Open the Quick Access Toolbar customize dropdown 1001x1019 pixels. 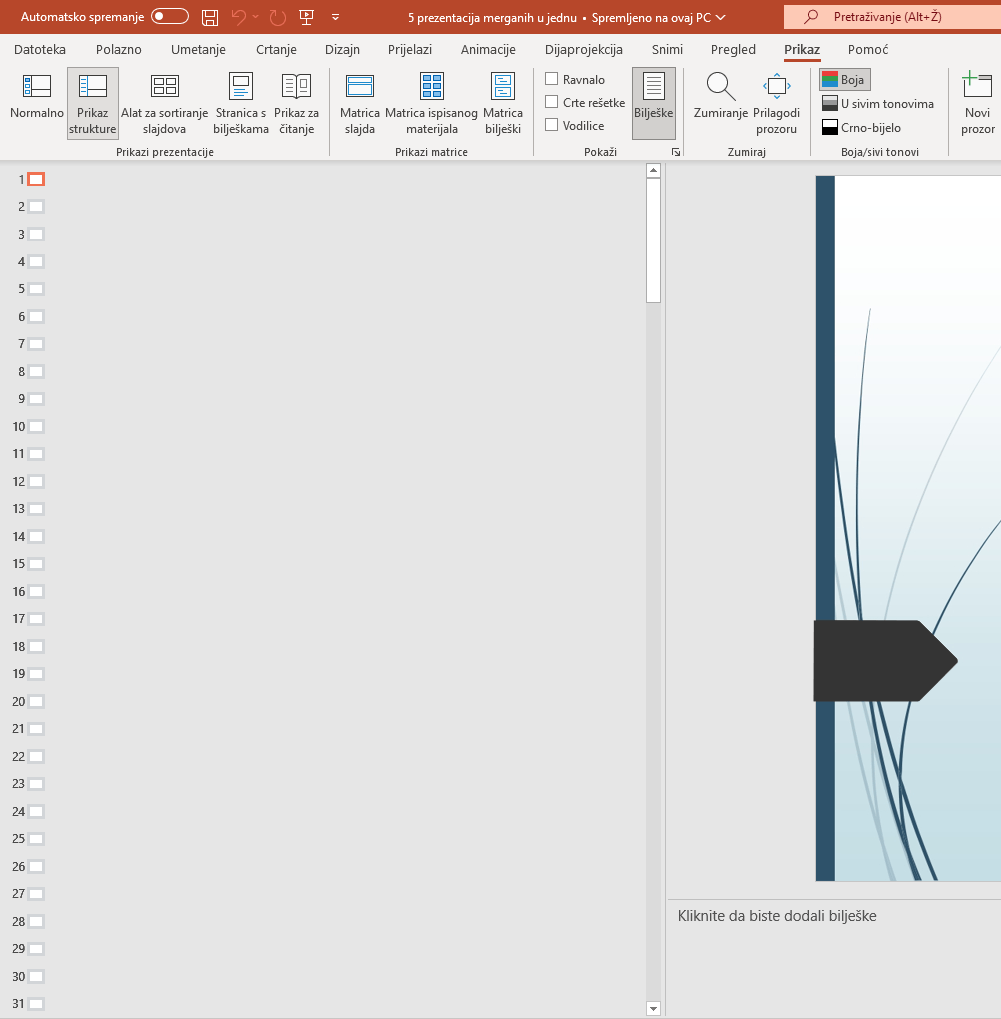(335, 17)
